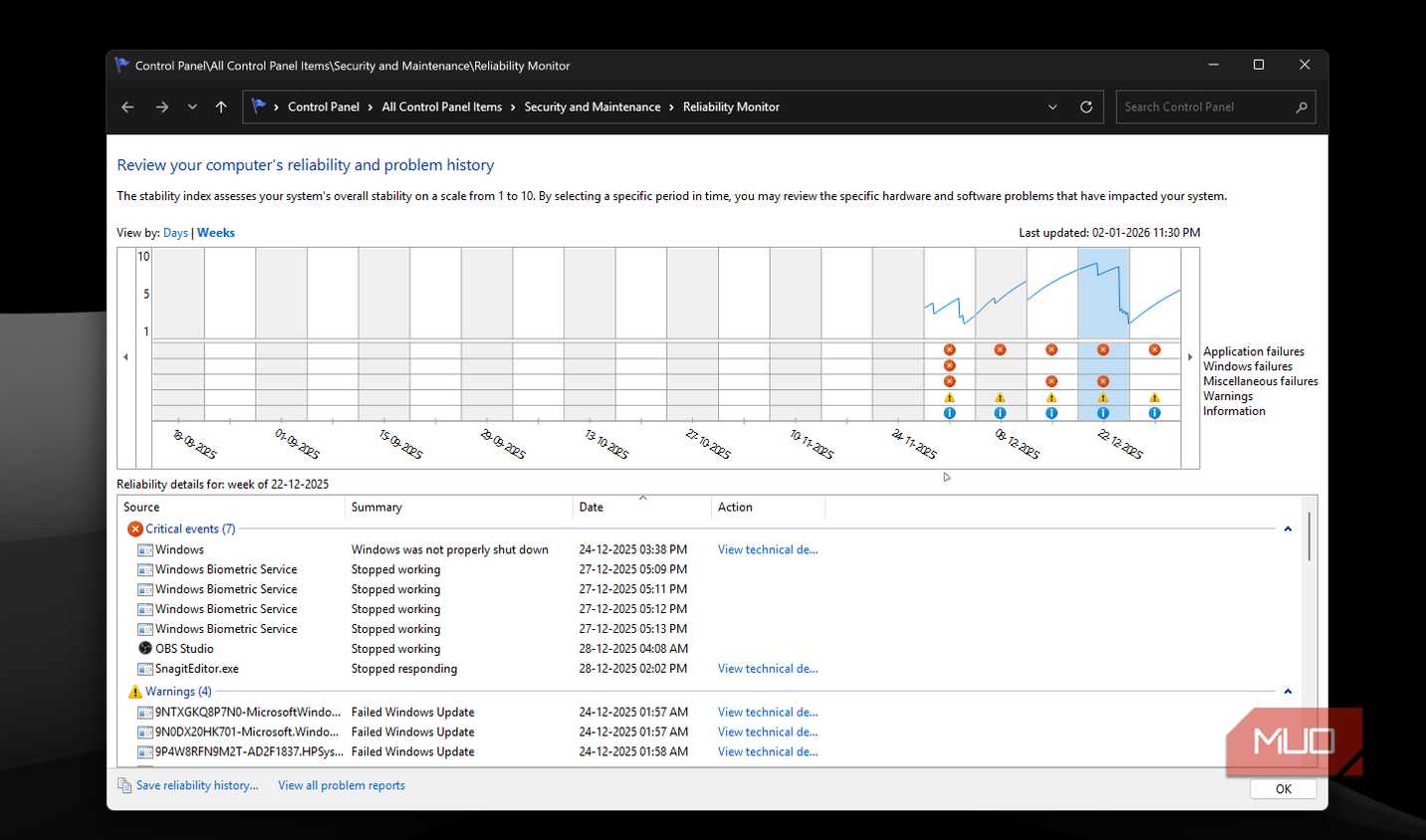Click the 9NTXGKQ8P7N0 update row icon

click(x=145, y=713)
